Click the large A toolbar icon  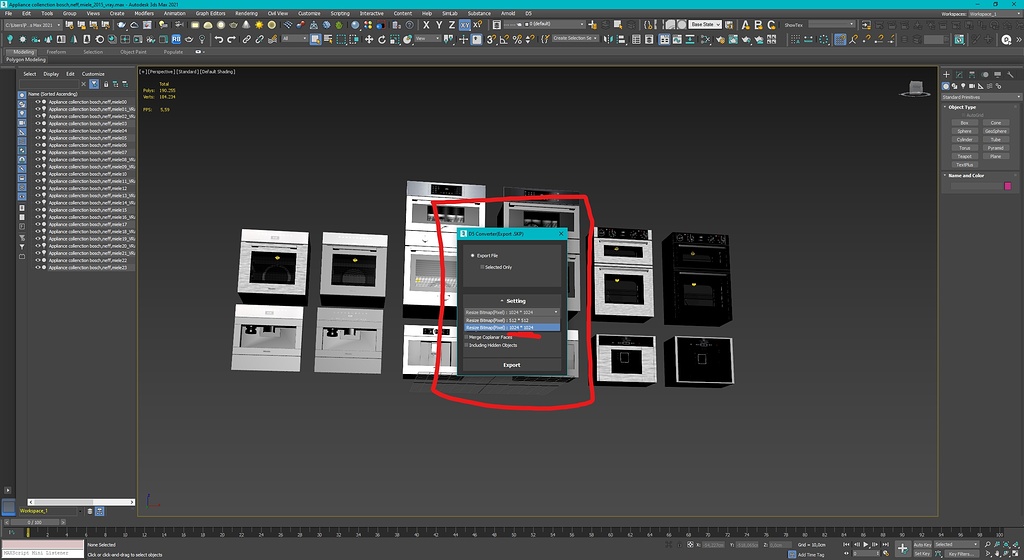point(745,25)
